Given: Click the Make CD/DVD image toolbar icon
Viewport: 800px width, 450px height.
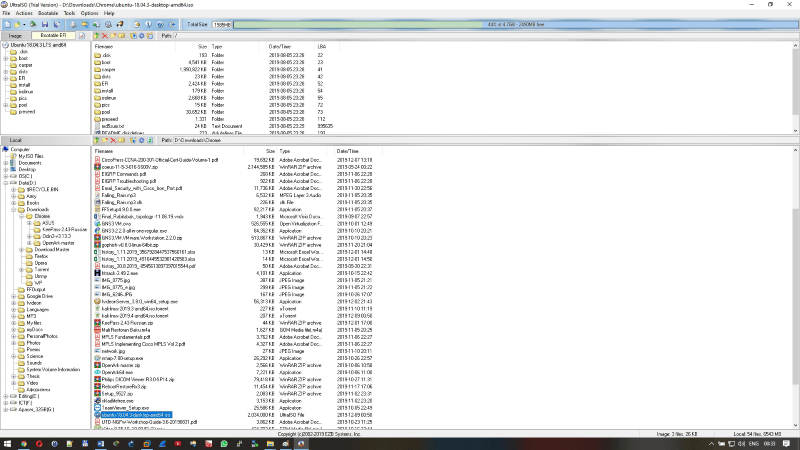Looking at the screenshot, I should point(73,24).
